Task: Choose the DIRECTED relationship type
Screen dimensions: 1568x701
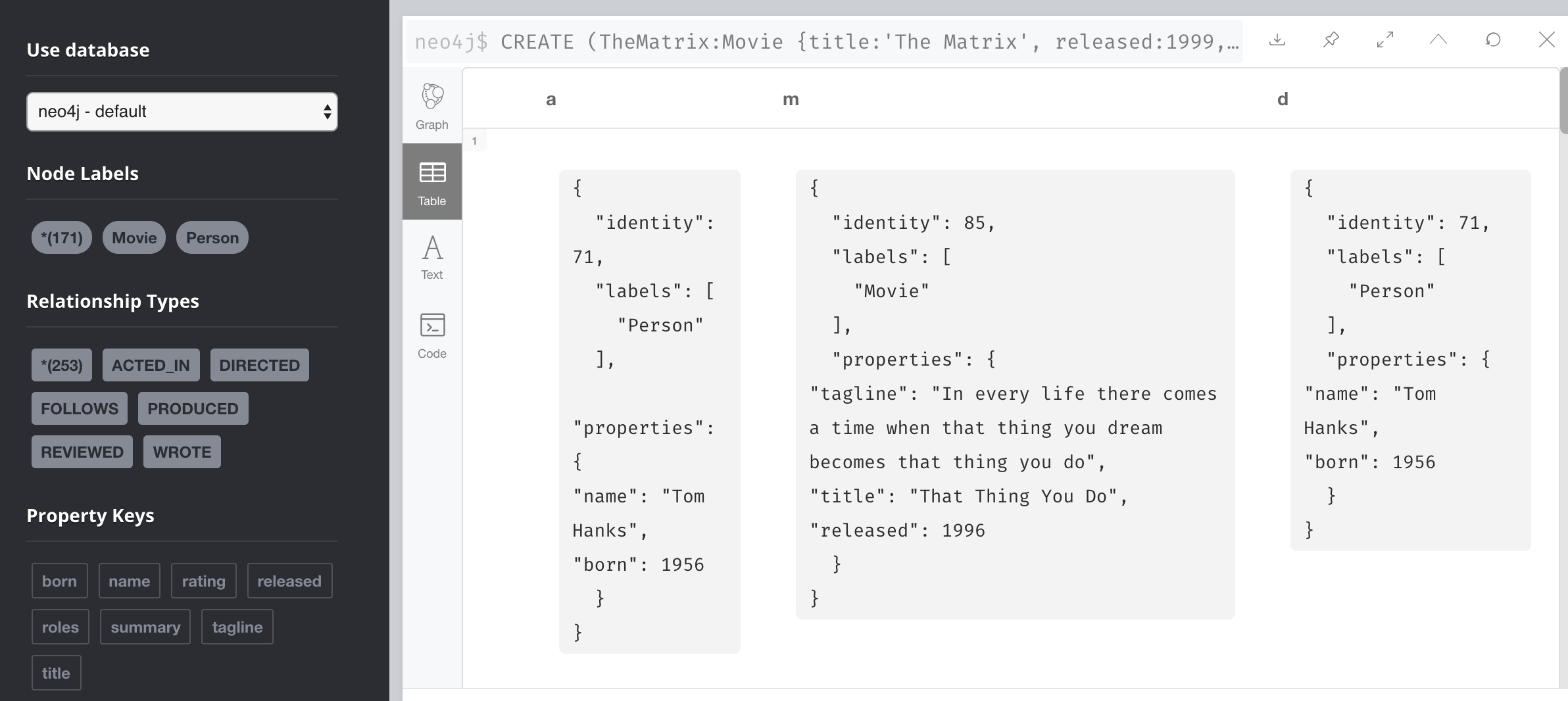Action: (x=259, y=365)
